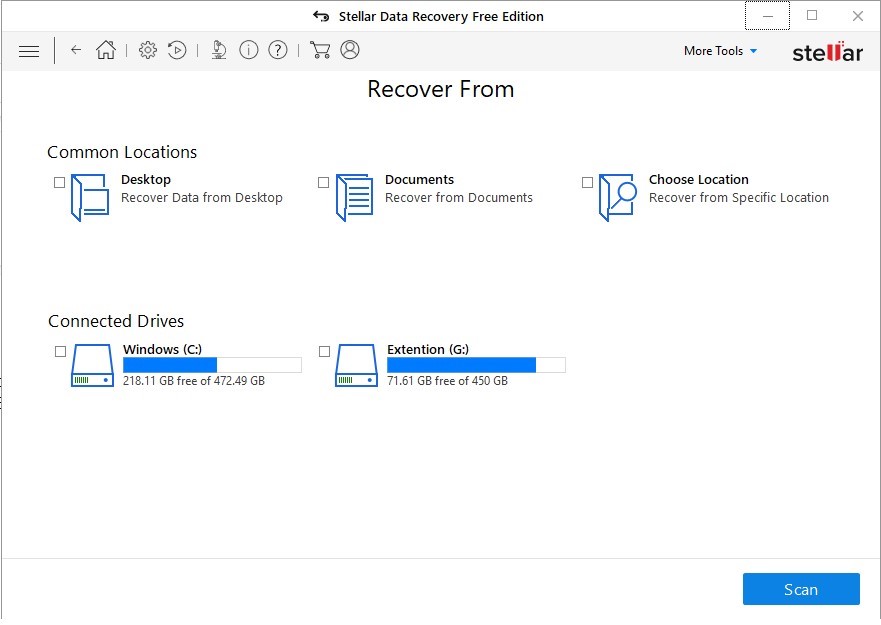Click the Desktop folder icon
The width and height of the screenshot is (881, 625).
click(90, 197)
